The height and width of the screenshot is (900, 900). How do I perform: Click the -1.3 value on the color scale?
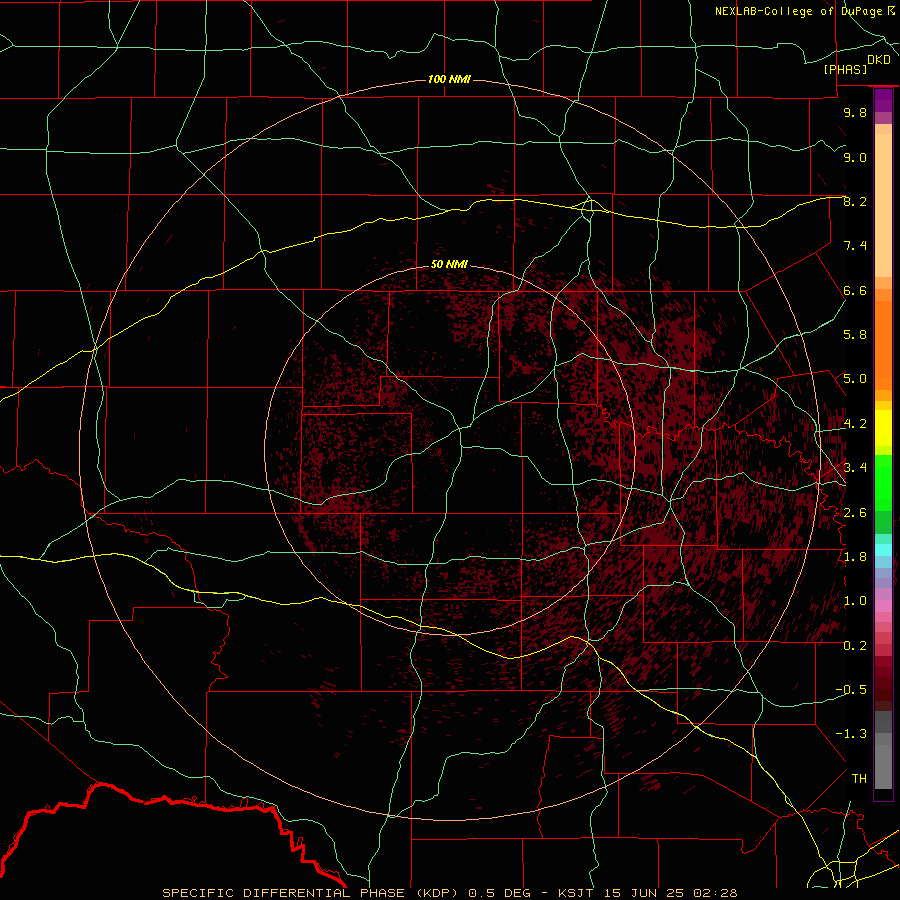(851, 734)
